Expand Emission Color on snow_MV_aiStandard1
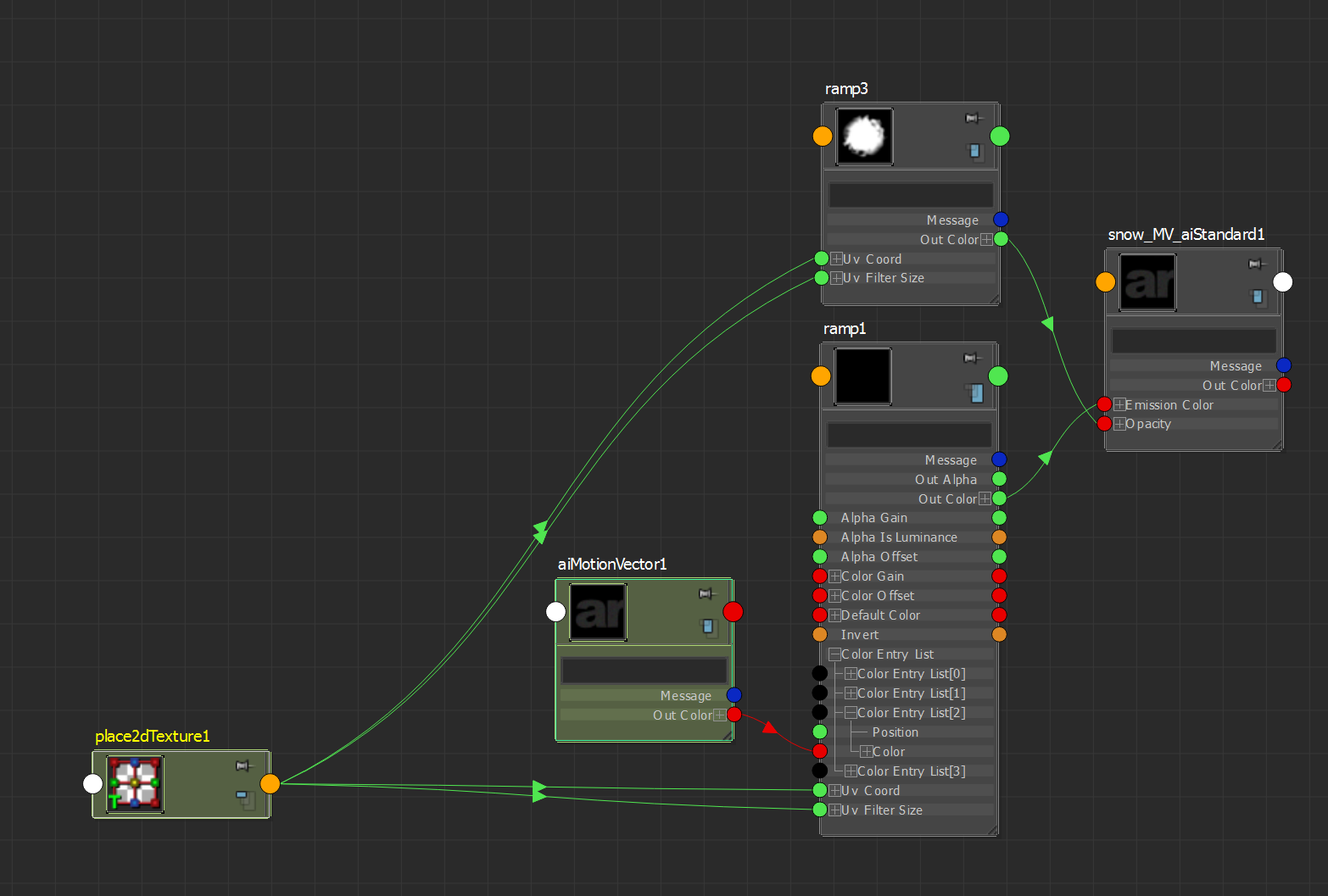This screenshot has height=896, width=1328. tap(1120, 404)
